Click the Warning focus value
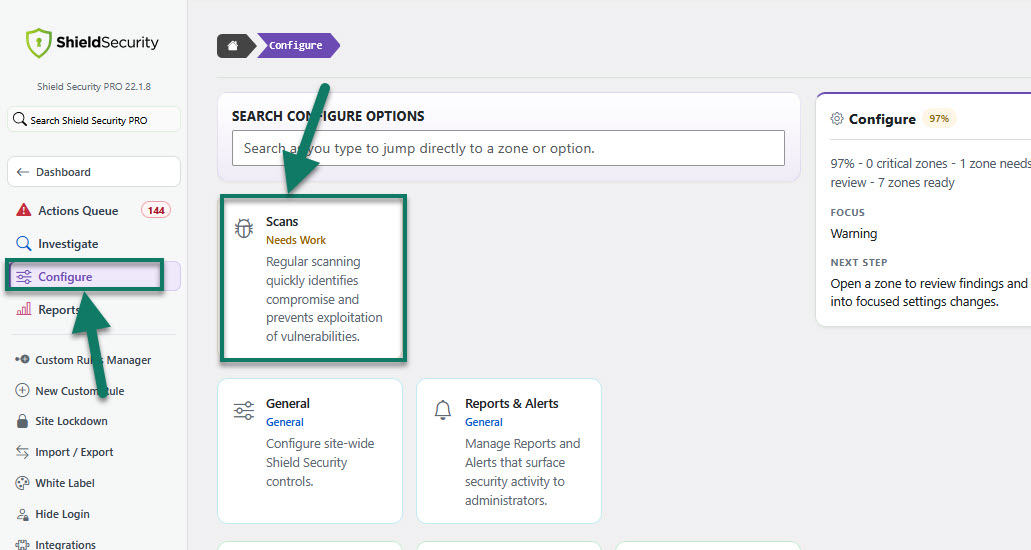 click(853, 234)
